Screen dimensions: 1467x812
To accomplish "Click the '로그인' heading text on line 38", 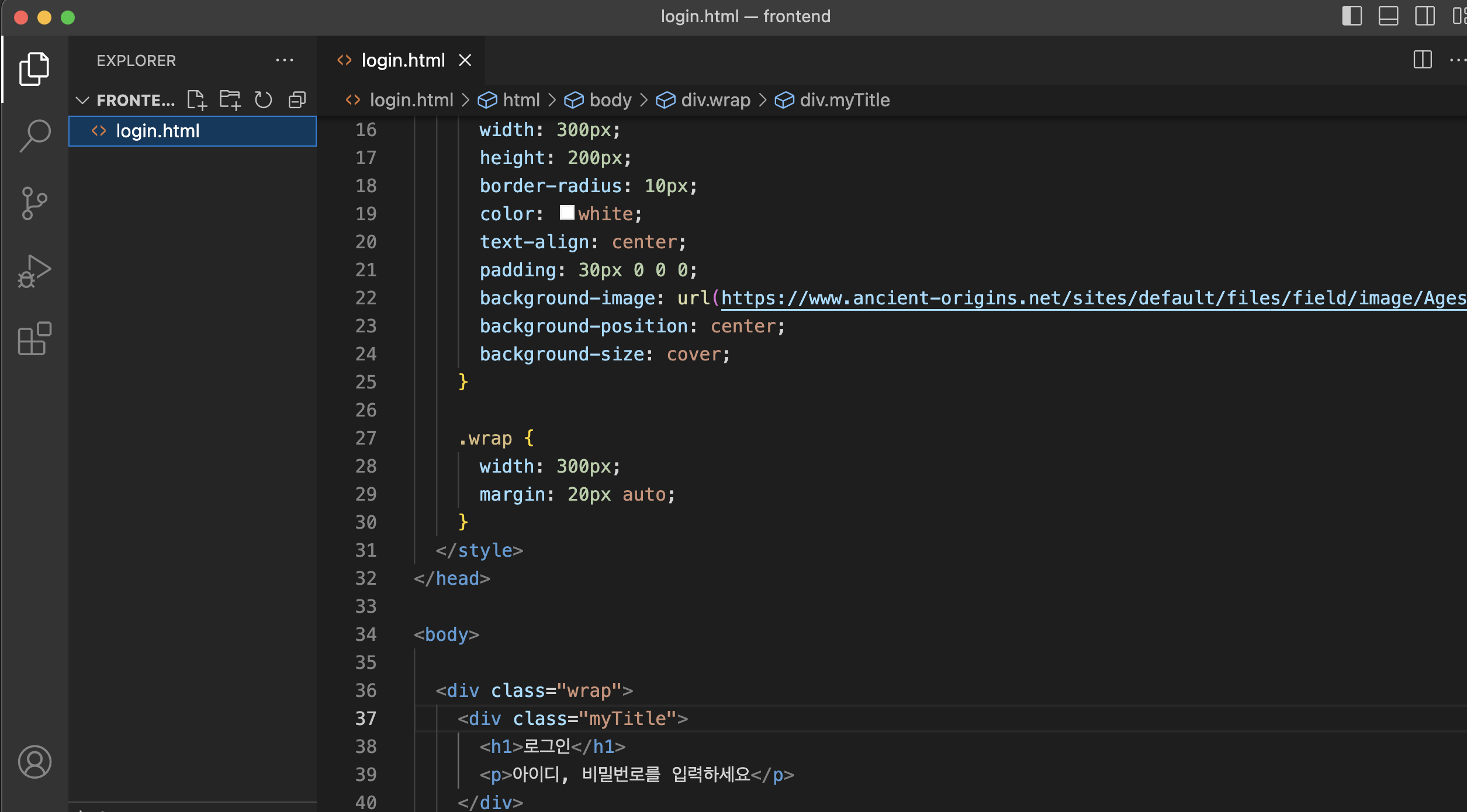I will [x=547, y=747].
